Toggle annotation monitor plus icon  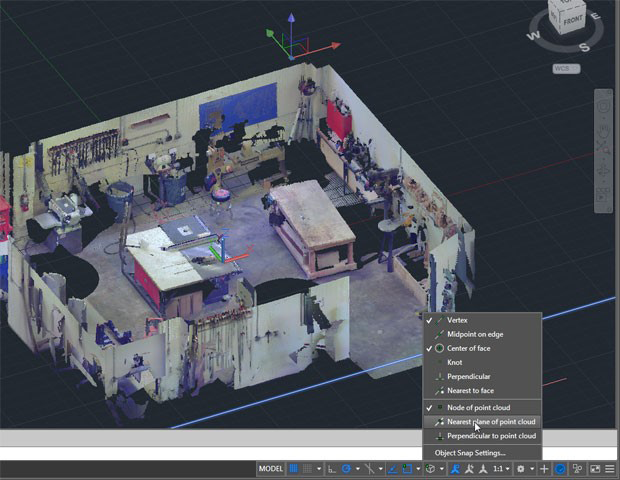coord(544,469)
